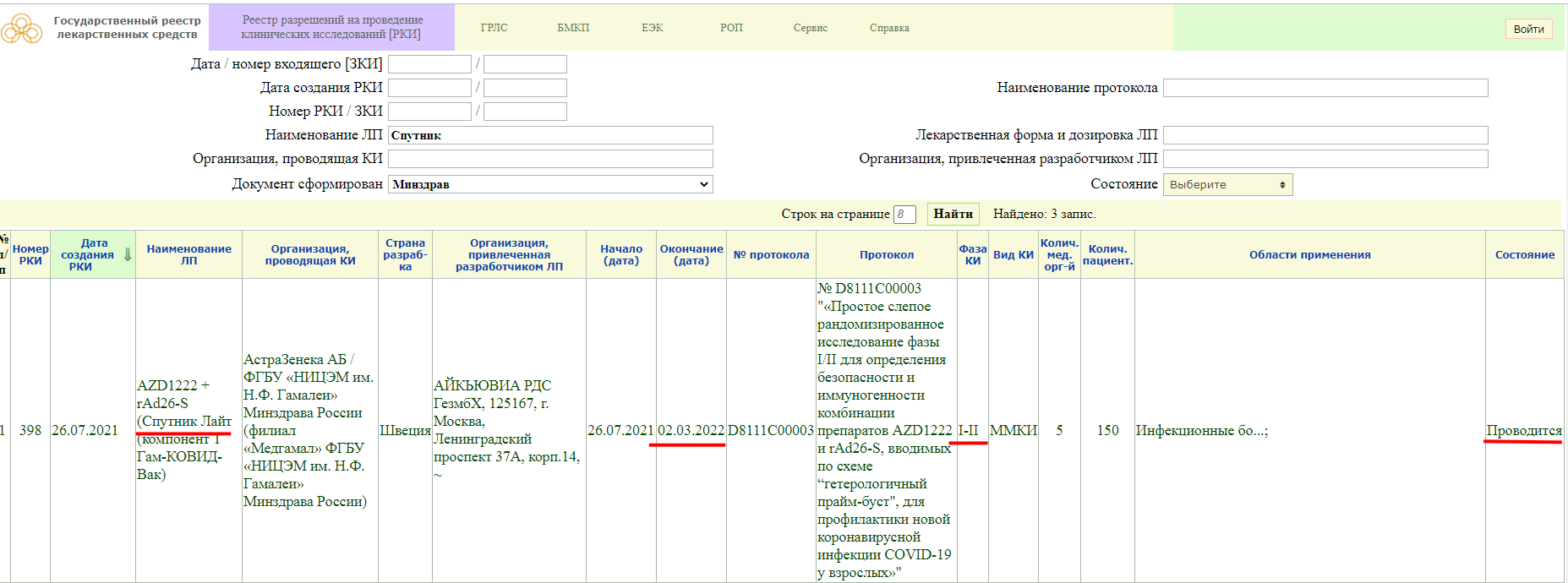Click Лекарственная форма и дозировка ЛП field

click(x=1325, y=135)
